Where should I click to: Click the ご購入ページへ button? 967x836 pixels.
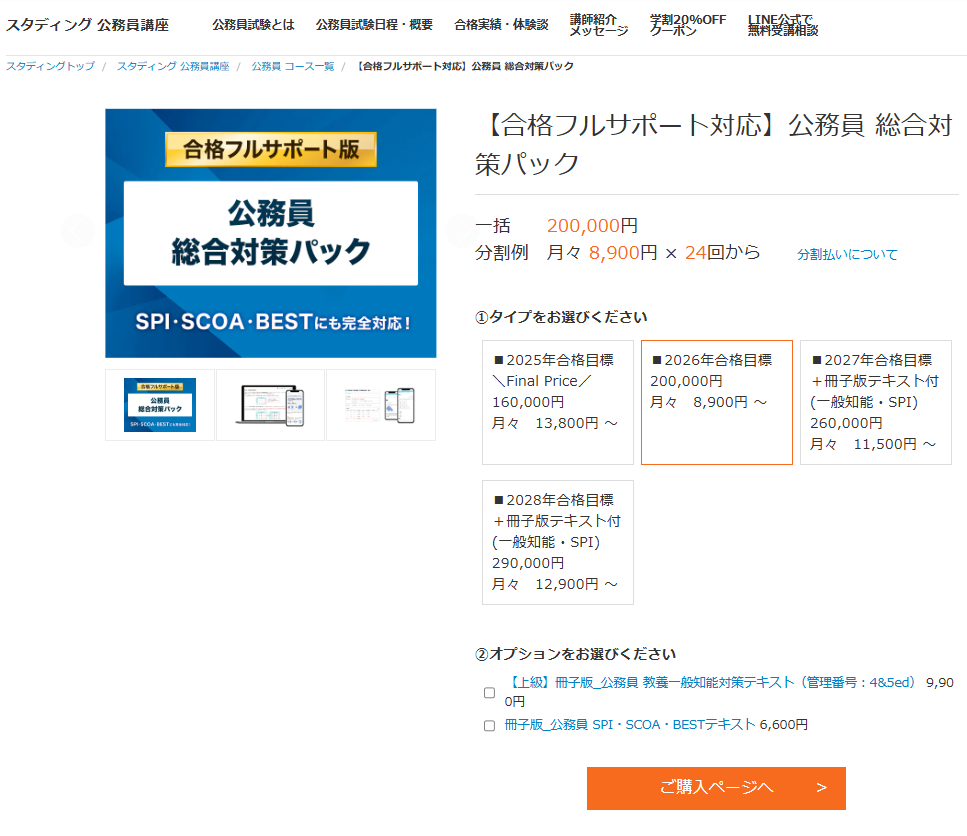[716, 788]
